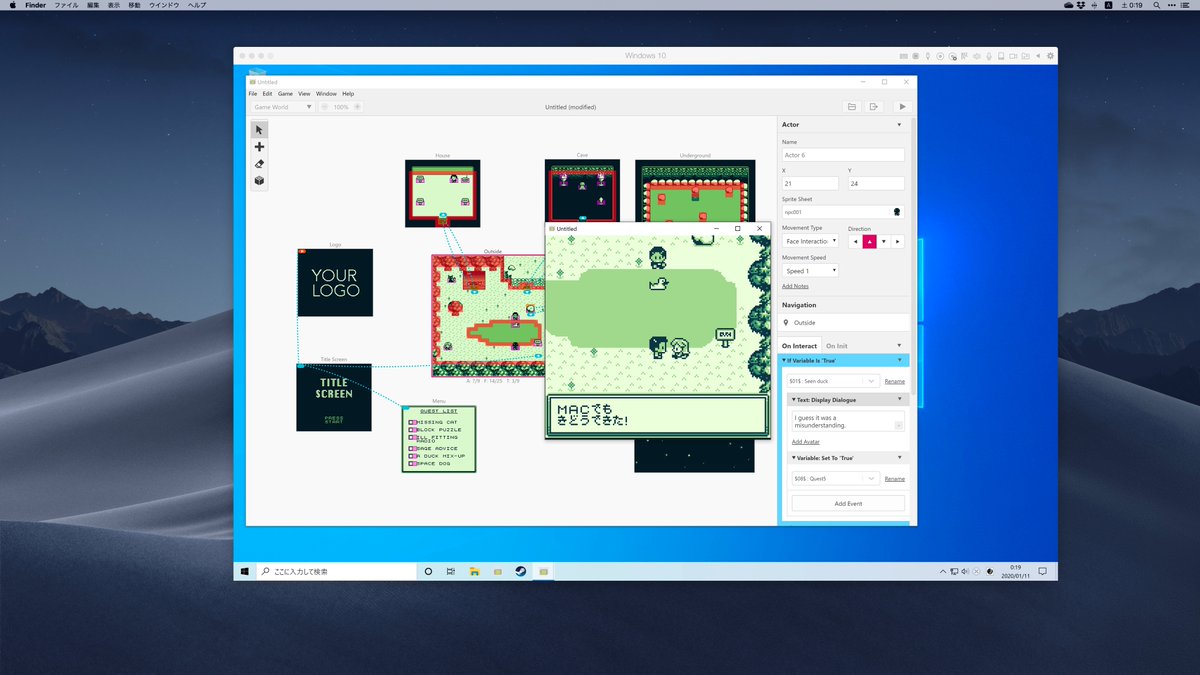Open the View menu
Image resolution: width=1200 pixels, height=675 pixels.
tap(304, 94)
